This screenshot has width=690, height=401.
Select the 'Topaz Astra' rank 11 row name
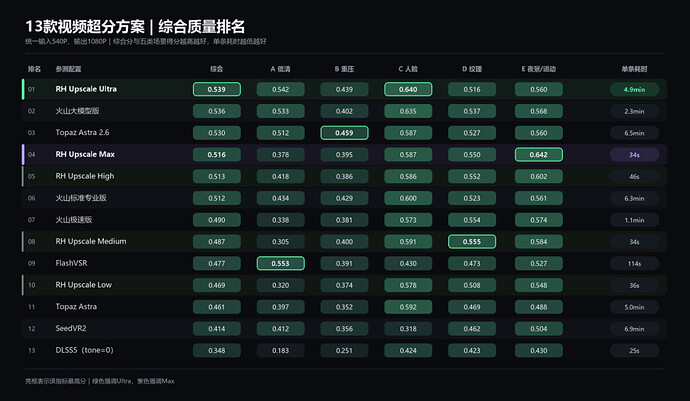click(76, 307)
